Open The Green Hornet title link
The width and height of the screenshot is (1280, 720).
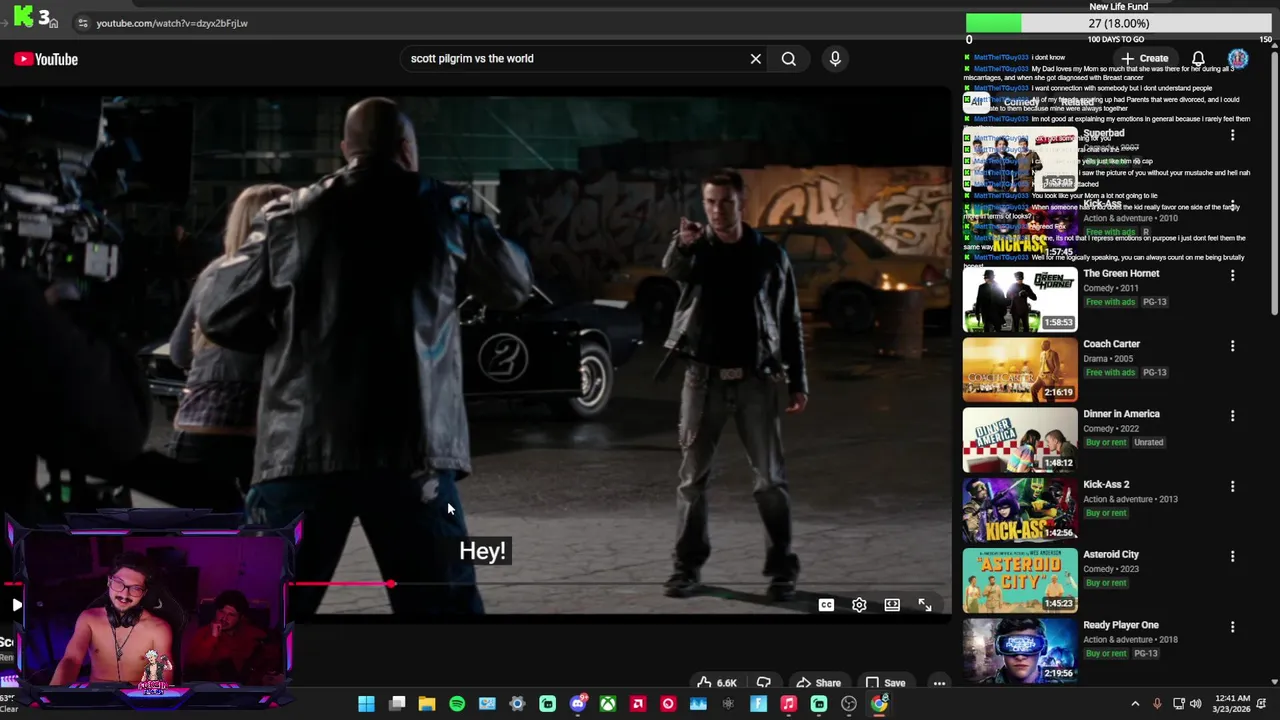point(1121,274)
